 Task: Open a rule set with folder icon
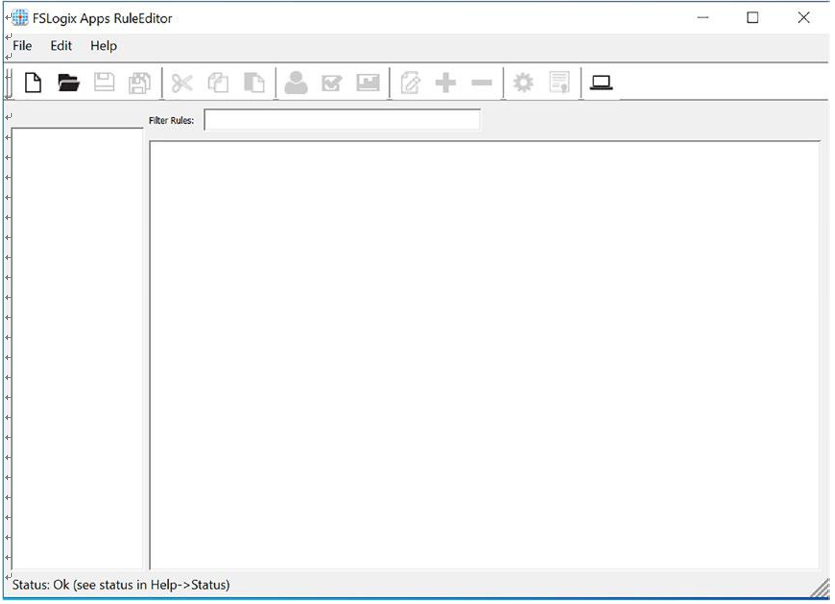[69, 83]
